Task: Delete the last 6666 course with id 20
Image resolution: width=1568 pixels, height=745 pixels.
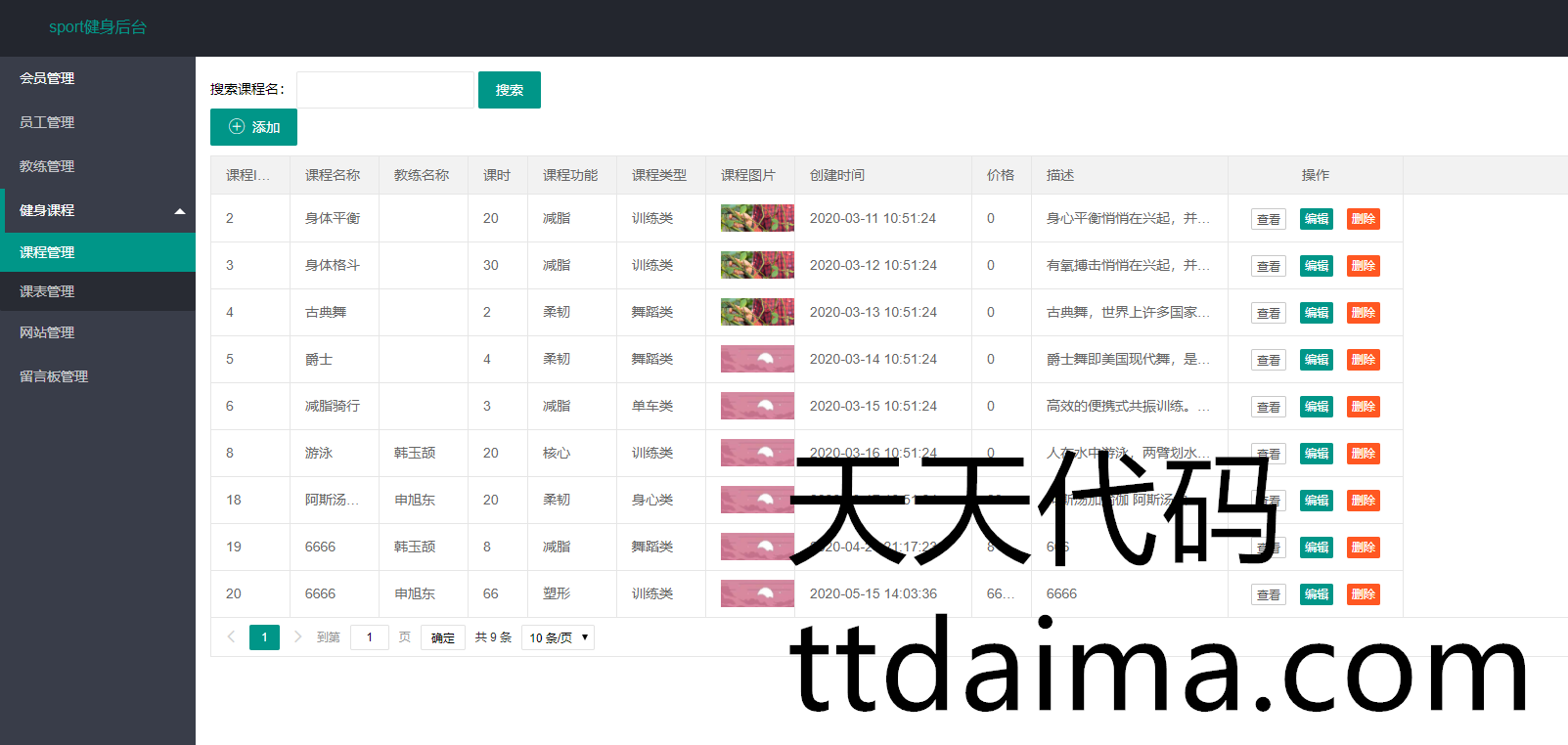Action: pos(1363,594)
